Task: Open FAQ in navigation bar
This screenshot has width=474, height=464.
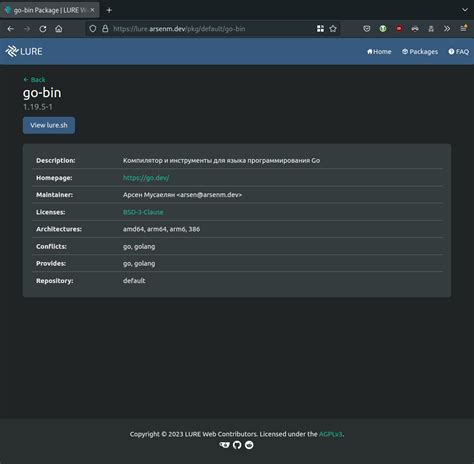Action: click(x=459, y=52)
